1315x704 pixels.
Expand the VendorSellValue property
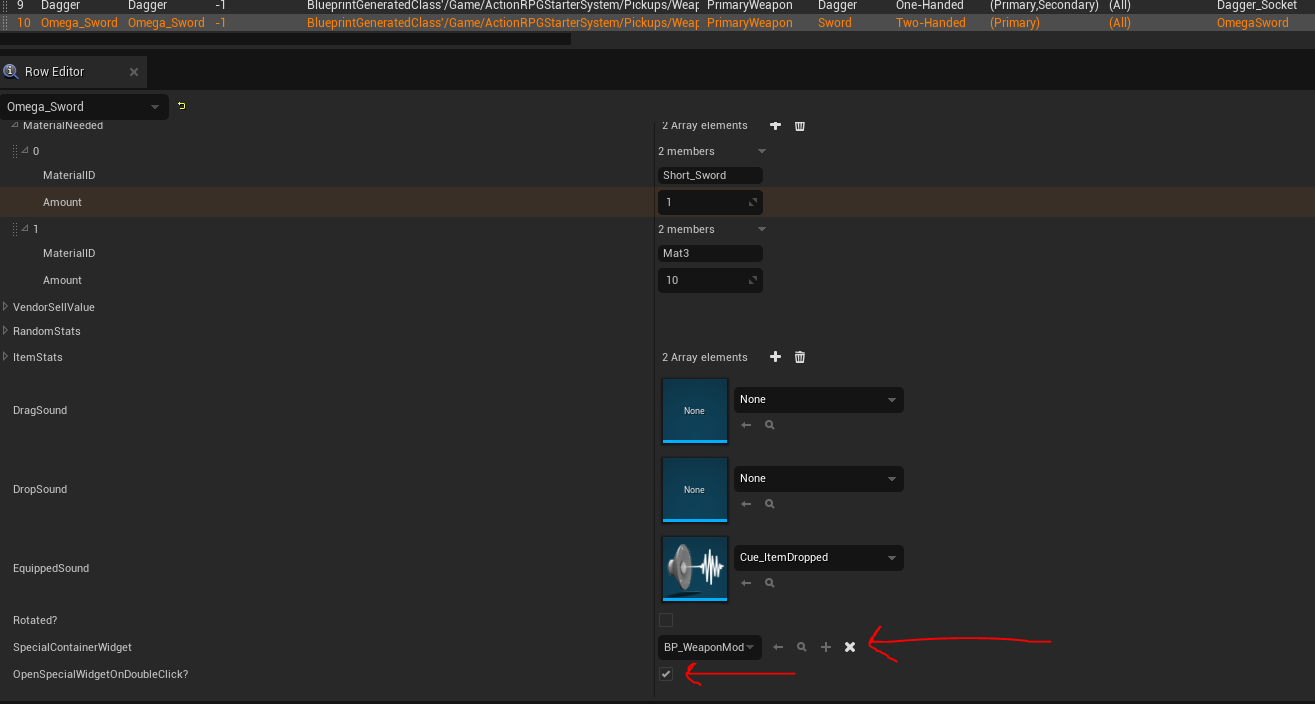pyautogui.click(x=6, y=307)
